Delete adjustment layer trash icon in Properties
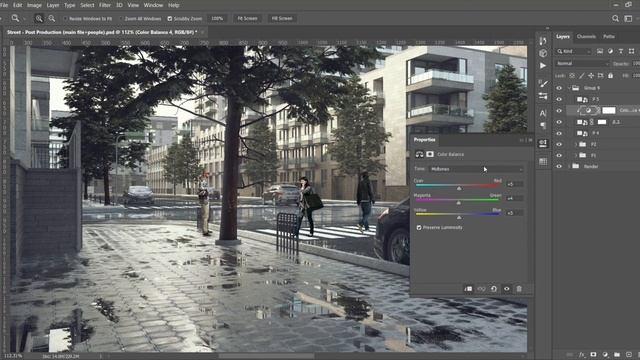Screen dimensions: 640x360 click(x=519, y=289)
